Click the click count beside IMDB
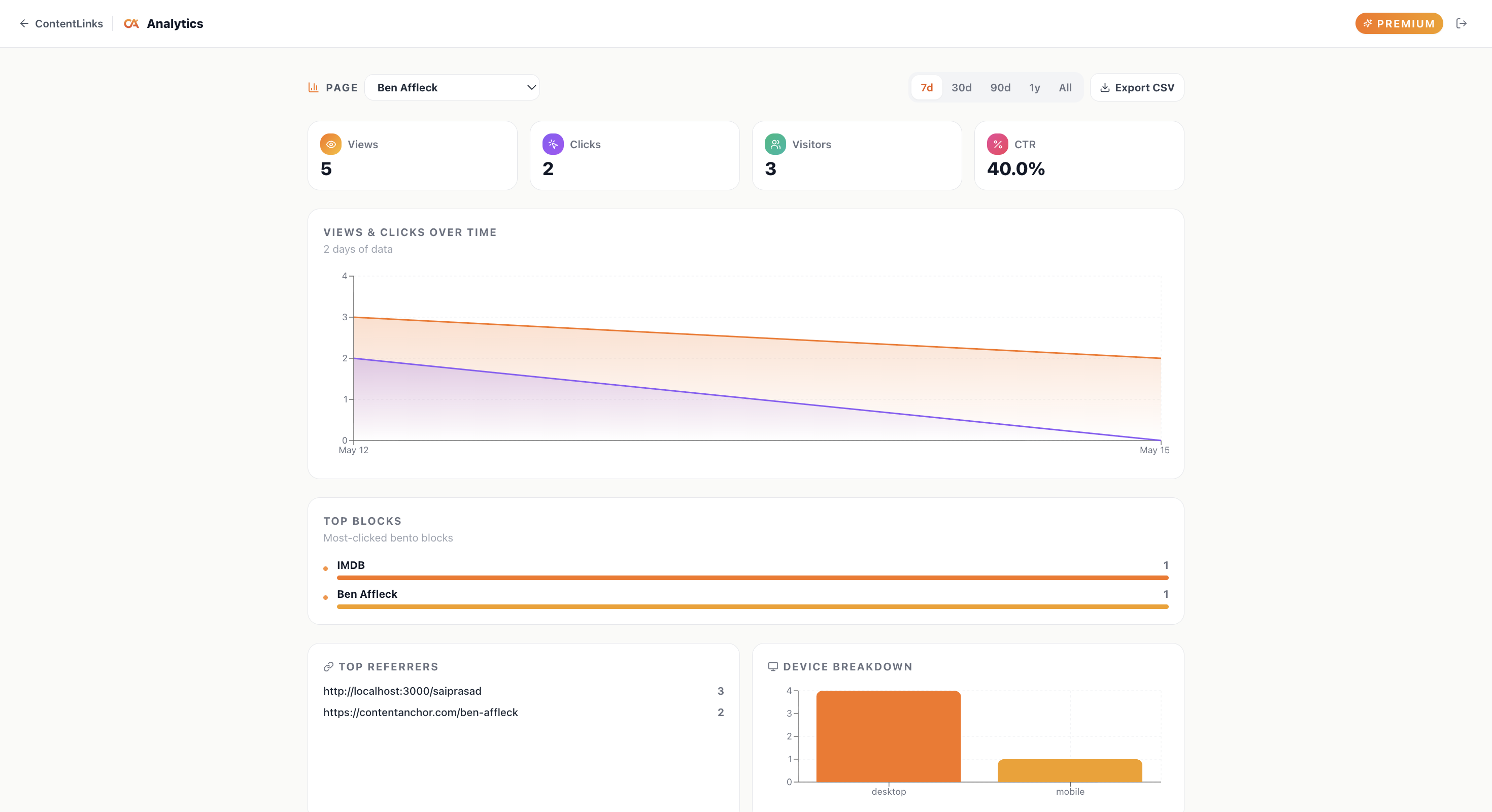The height and width of the screenshot is (812, 1492). tap(1165, 565)
